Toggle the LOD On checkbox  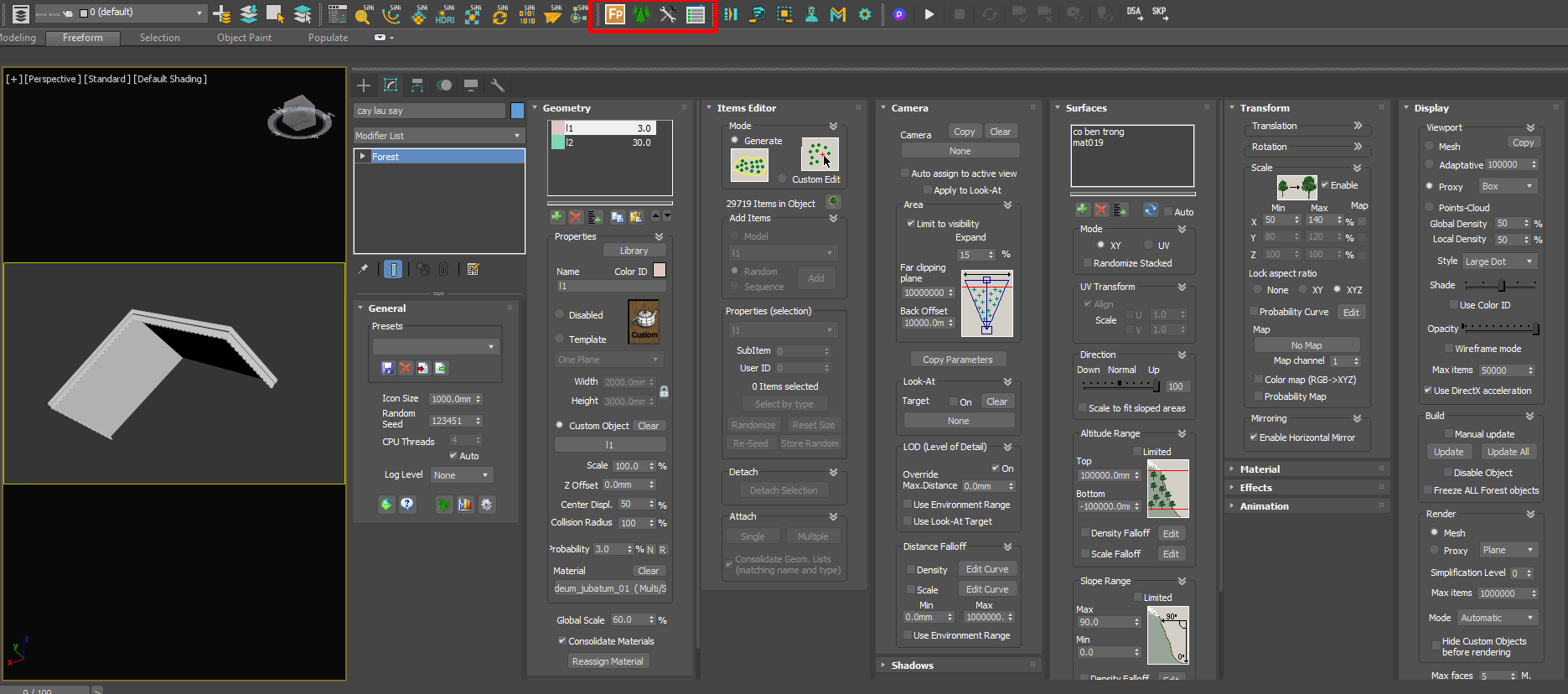[x=996, y=469]
